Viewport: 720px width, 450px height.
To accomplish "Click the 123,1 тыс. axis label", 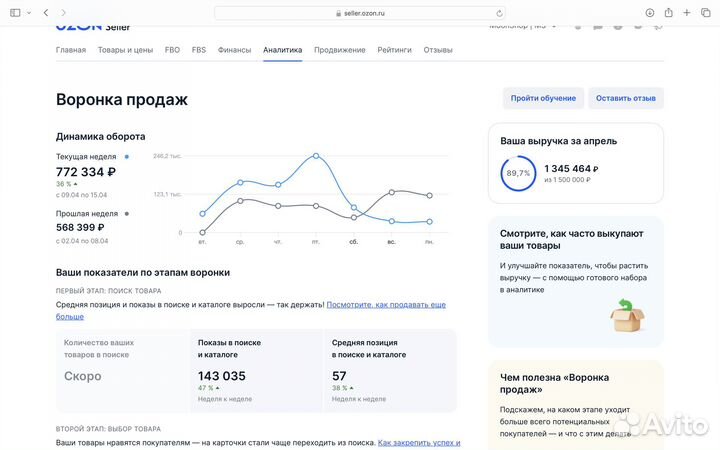I will 167,194.
